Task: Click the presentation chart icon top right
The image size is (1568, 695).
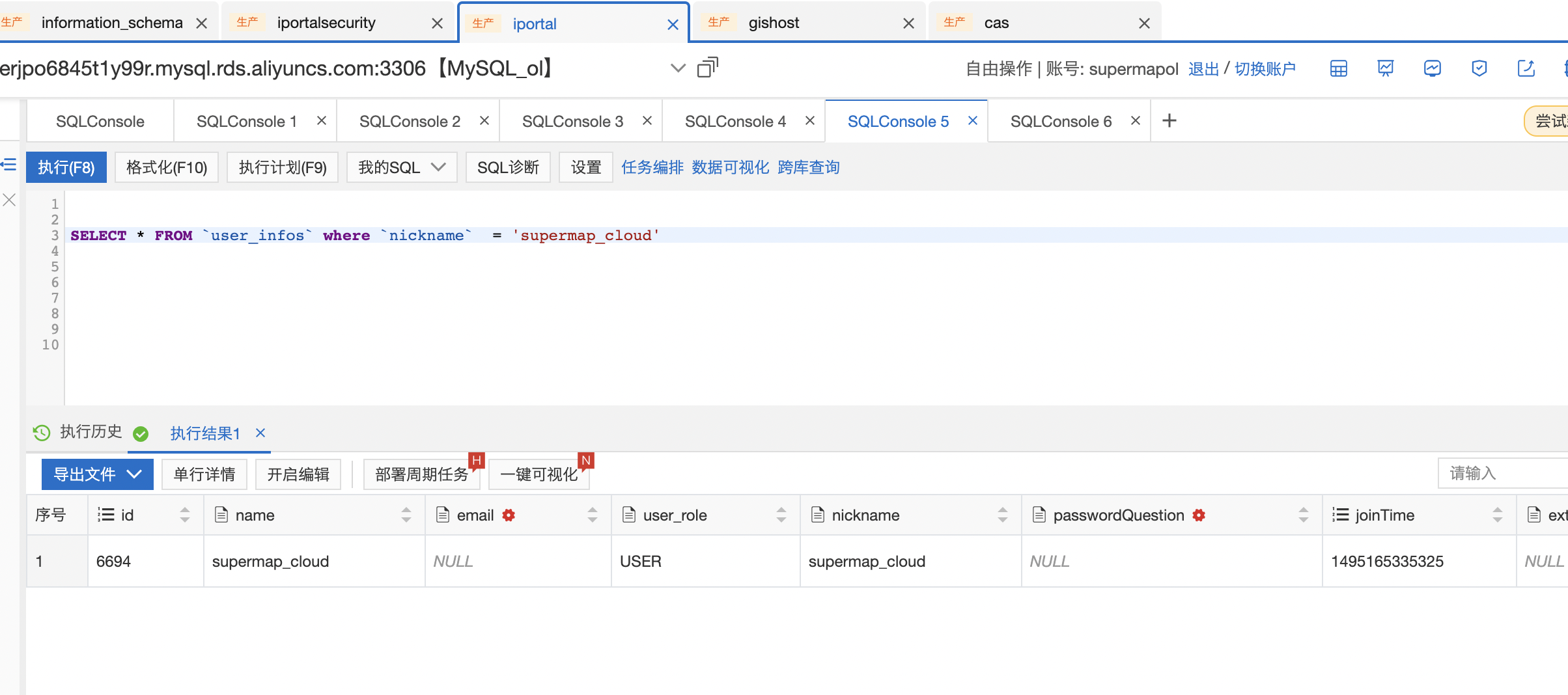Action: (x=1385, y=68)
